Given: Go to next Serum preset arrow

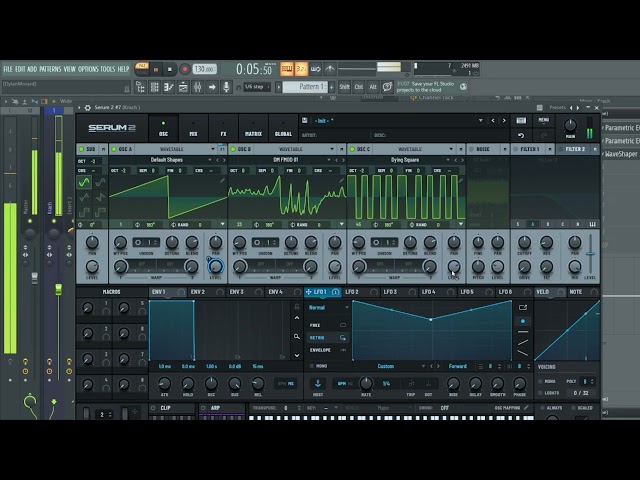Looking at the screenshot, I should pyautogui.click(x=504, y=120).
